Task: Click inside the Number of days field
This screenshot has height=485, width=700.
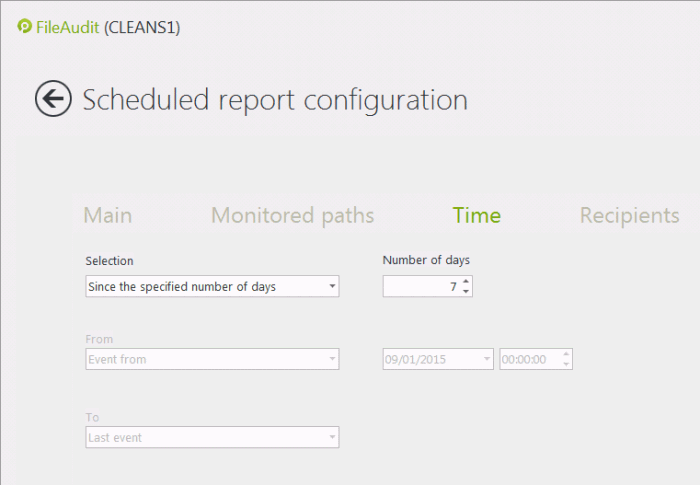Action: [422, 286]
